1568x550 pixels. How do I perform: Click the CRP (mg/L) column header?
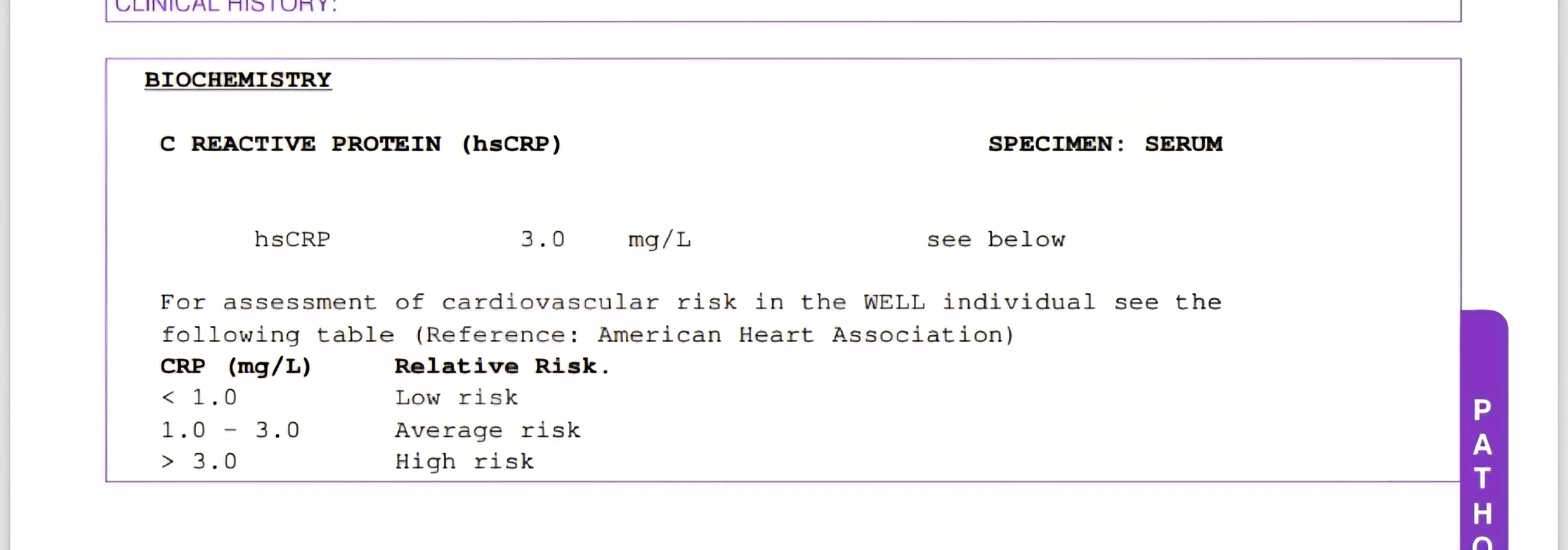(235, 366)
